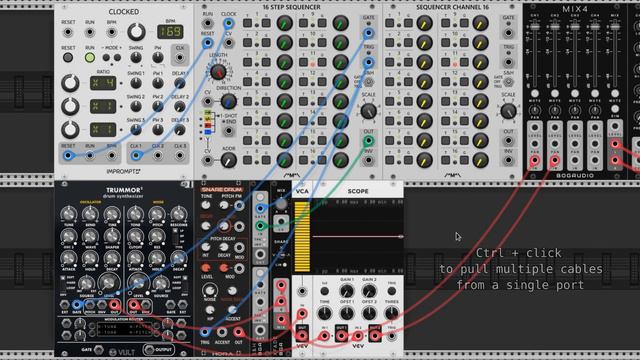Click the 16 Step Sequencer RUN input
Viewport: 640px width, 360px height.
tap(207, 23)
